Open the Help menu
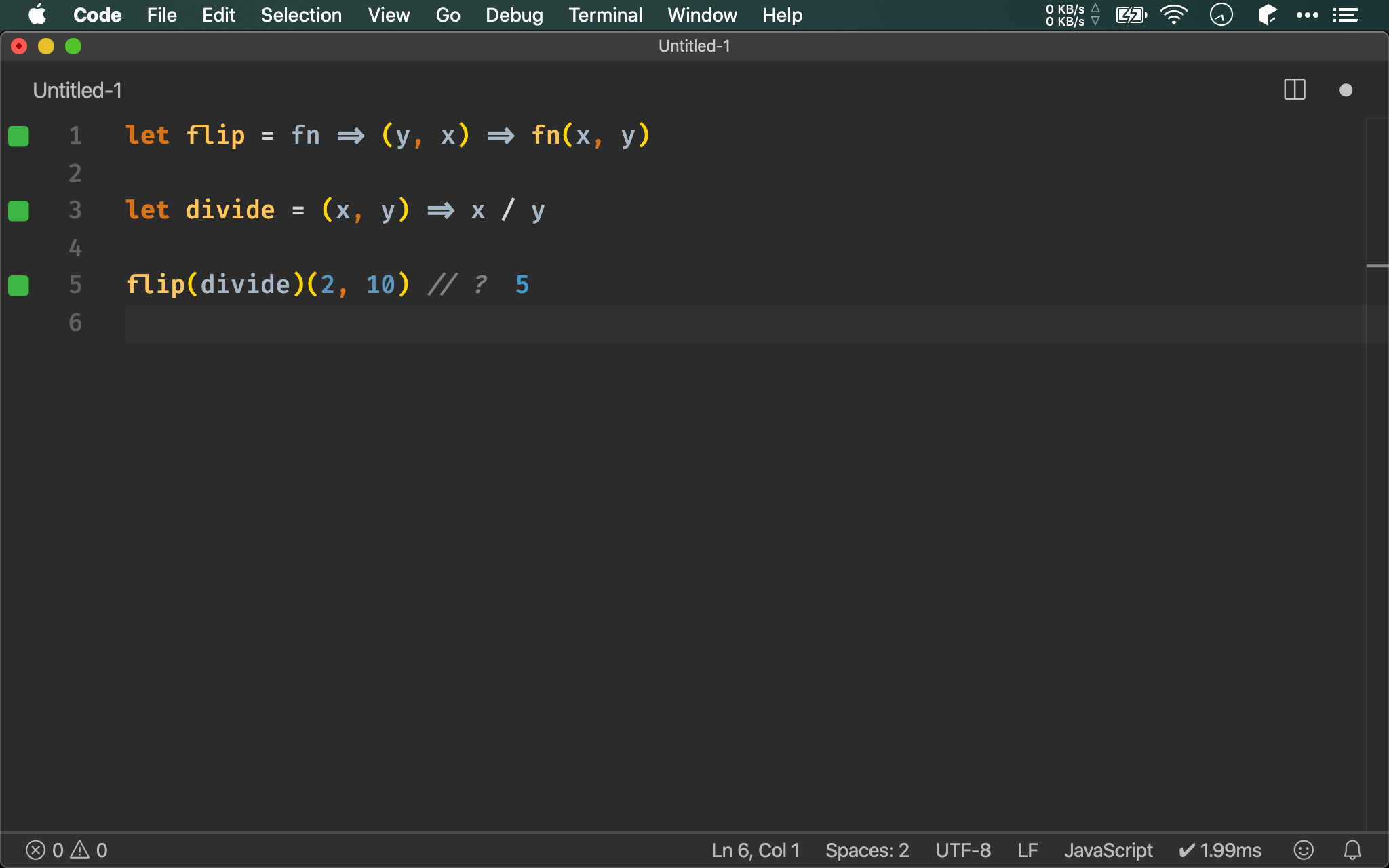1389x868 pixels. pos(782,15)
